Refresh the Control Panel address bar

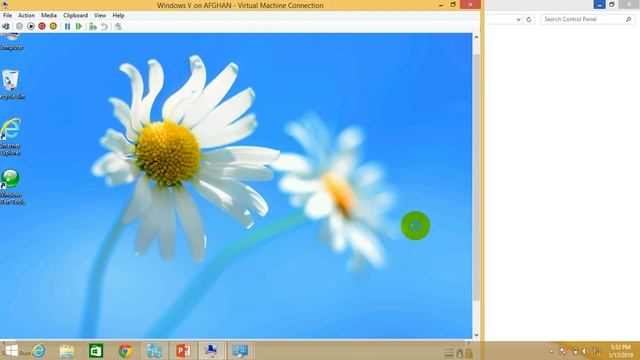529,19
